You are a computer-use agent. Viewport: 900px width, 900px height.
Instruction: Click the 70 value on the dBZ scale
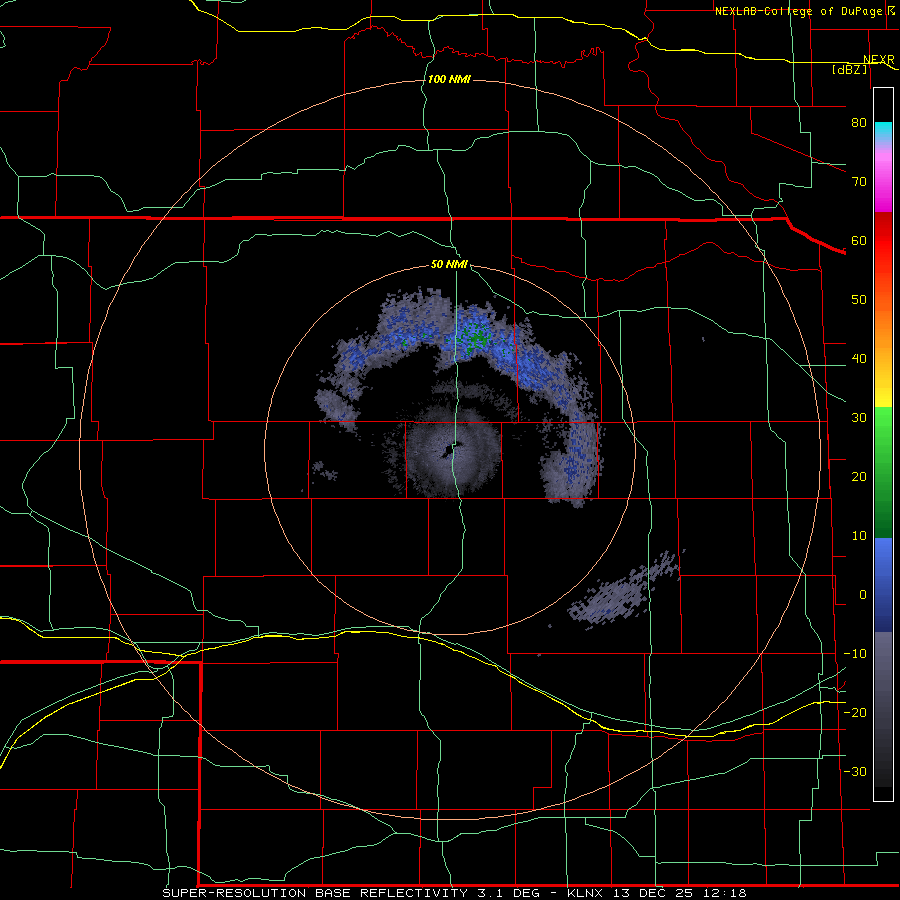tap(859, 181)
